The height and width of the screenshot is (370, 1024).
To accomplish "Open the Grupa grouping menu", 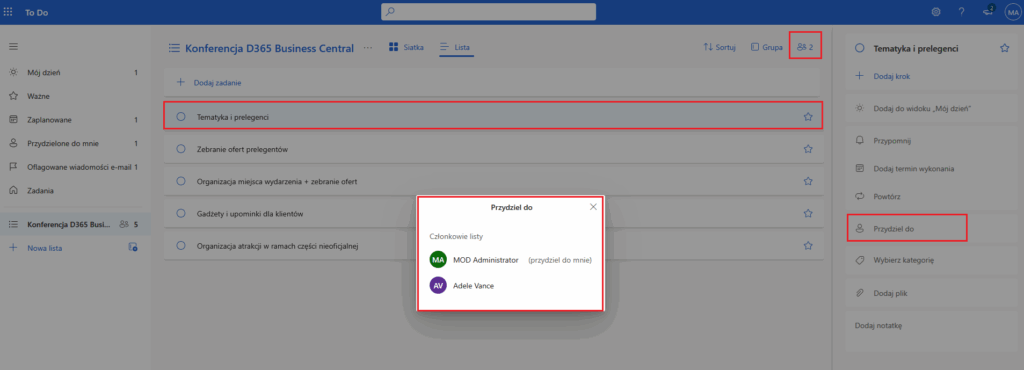I will 767,47.
